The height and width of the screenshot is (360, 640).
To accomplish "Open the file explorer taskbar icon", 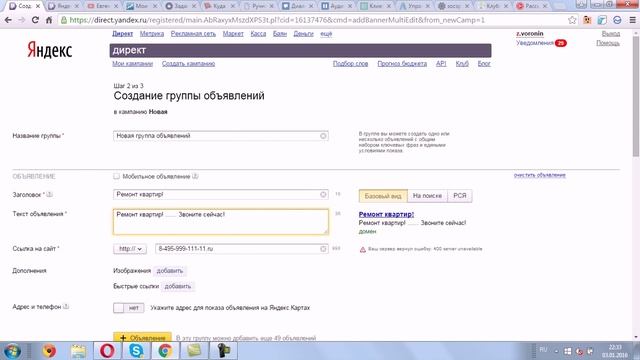I will [78, 351].
